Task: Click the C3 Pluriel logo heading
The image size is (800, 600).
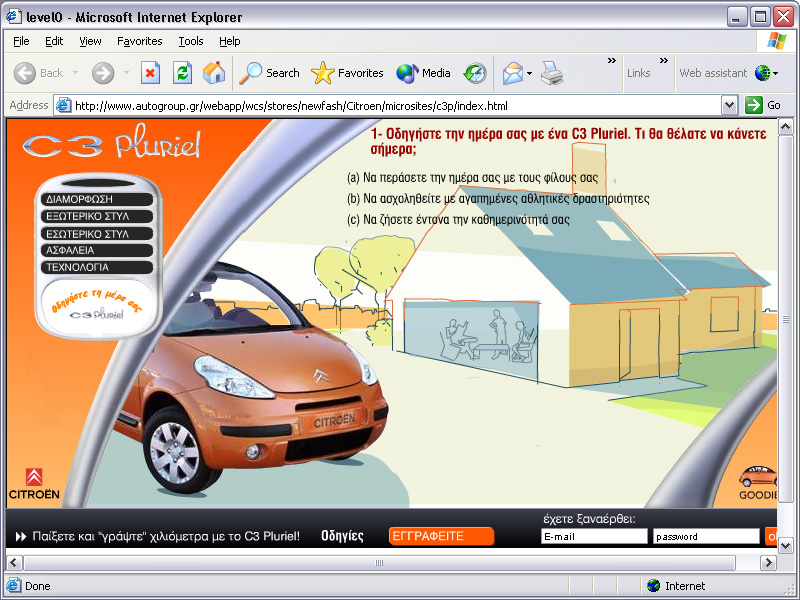Action: point(112,142)
